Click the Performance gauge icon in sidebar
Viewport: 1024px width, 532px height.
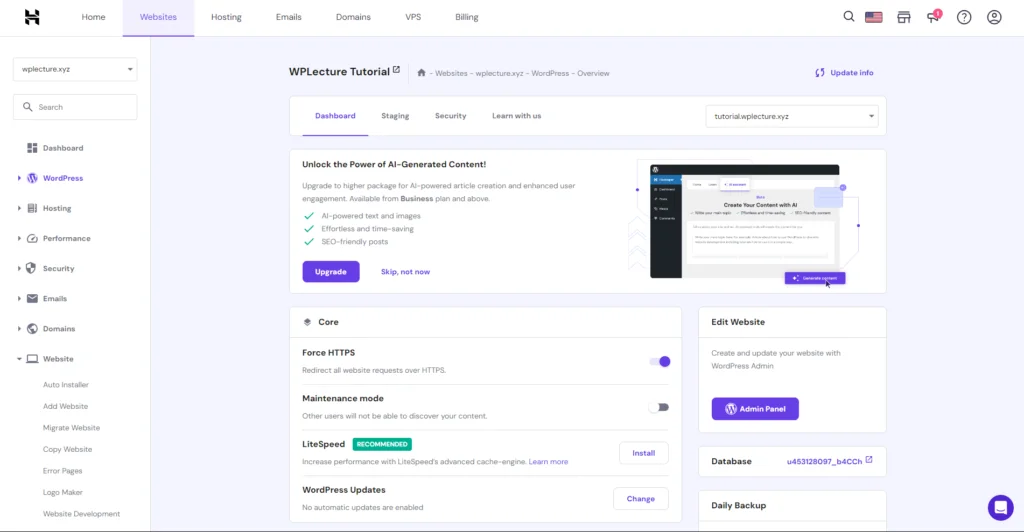tap(32, 238)
